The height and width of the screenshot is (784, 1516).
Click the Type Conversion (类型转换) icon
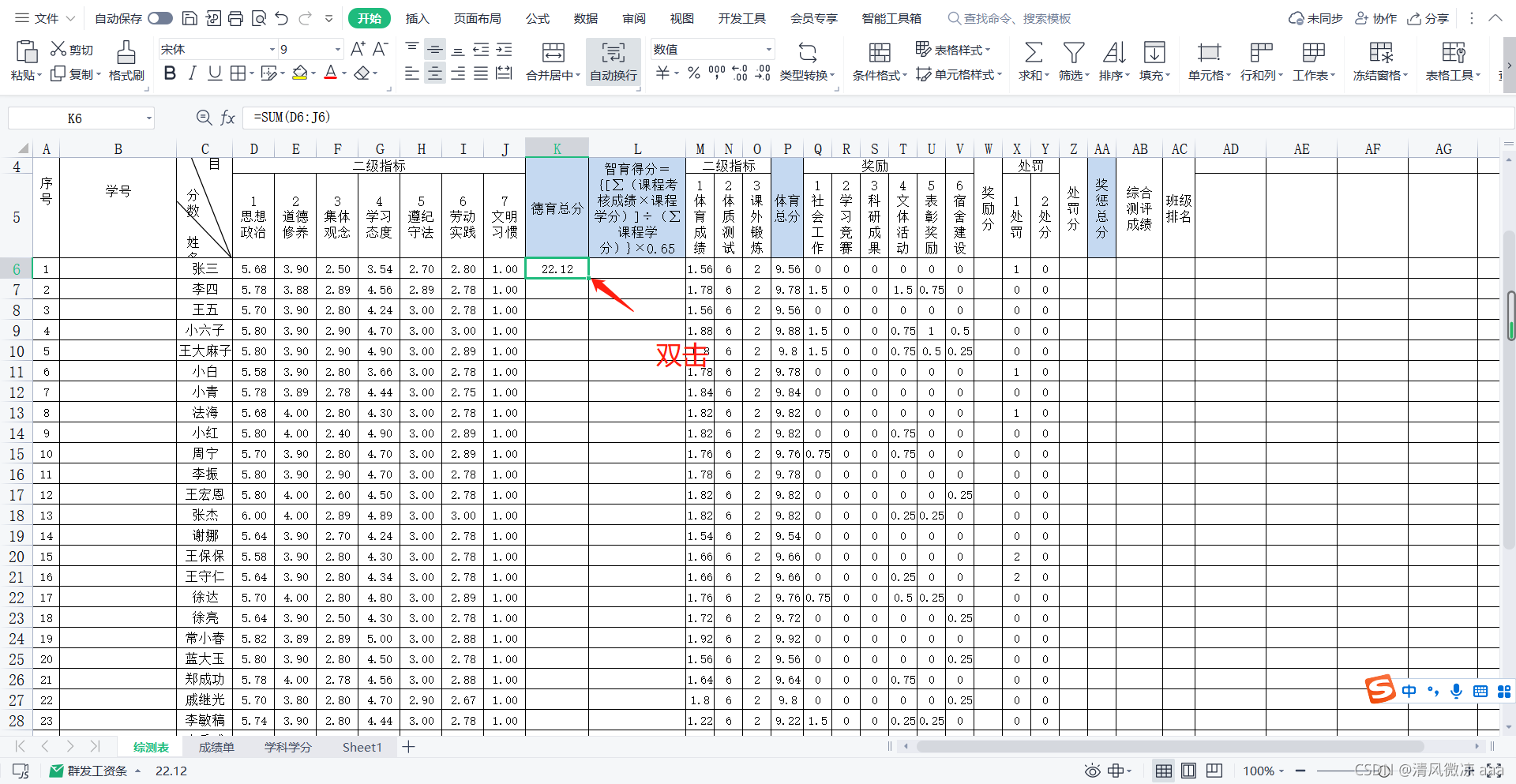click(x=807, y=53)
